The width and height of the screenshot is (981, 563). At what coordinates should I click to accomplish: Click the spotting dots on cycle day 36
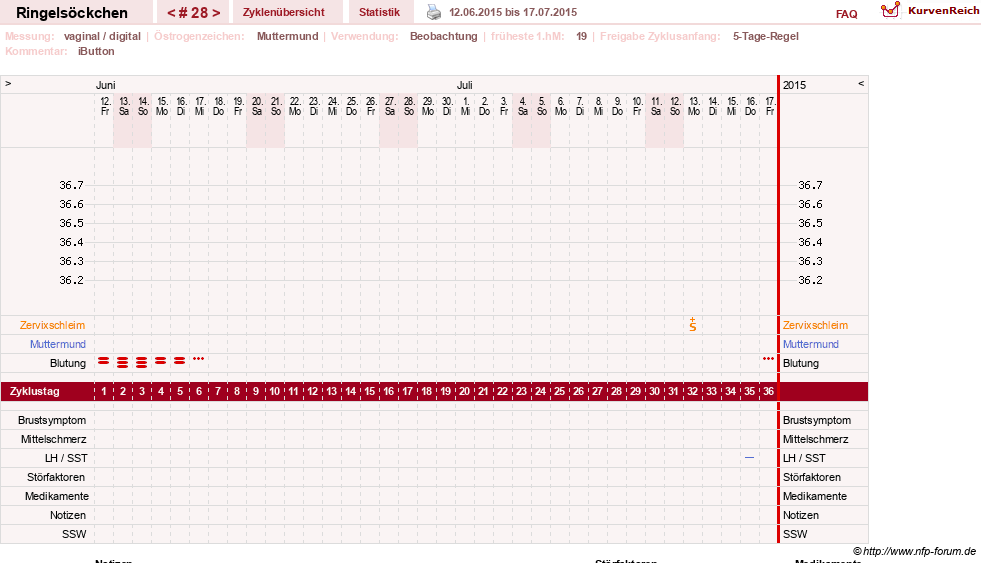coord(768,359)
